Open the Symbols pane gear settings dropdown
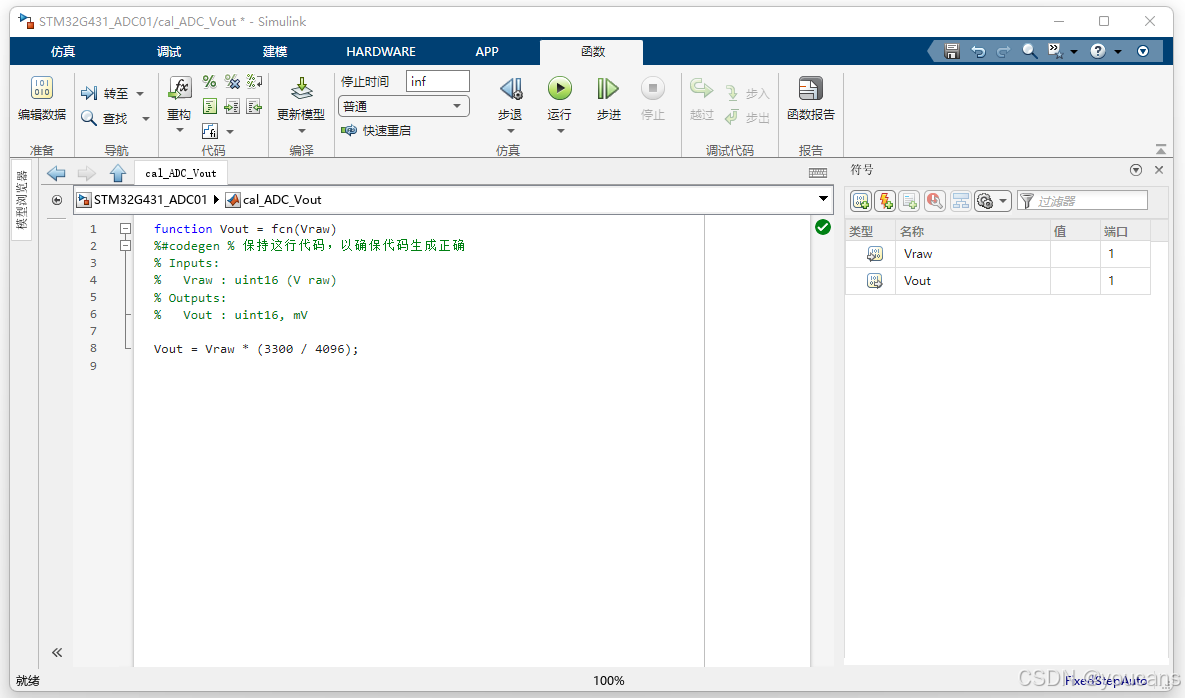Viewport: 1185px width, 698px height. (992, 201)
